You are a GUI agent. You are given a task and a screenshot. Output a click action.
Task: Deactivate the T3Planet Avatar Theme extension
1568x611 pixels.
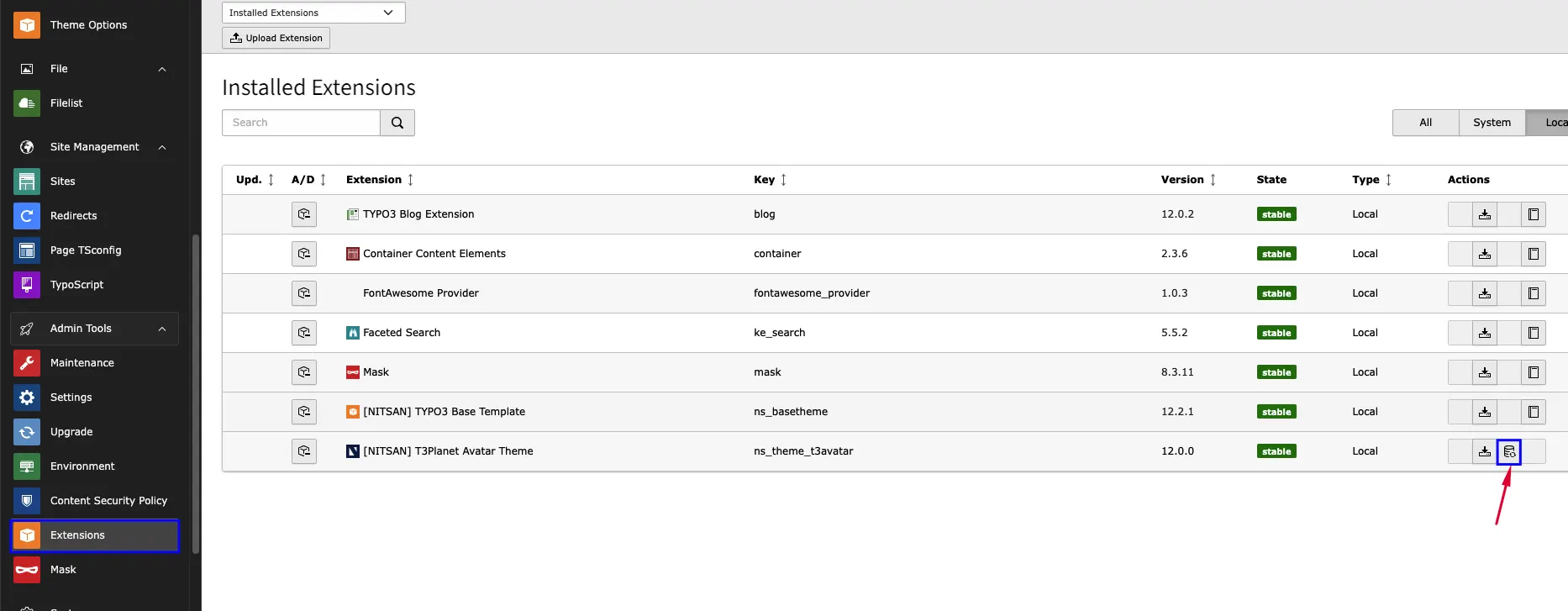coord(304,451)
